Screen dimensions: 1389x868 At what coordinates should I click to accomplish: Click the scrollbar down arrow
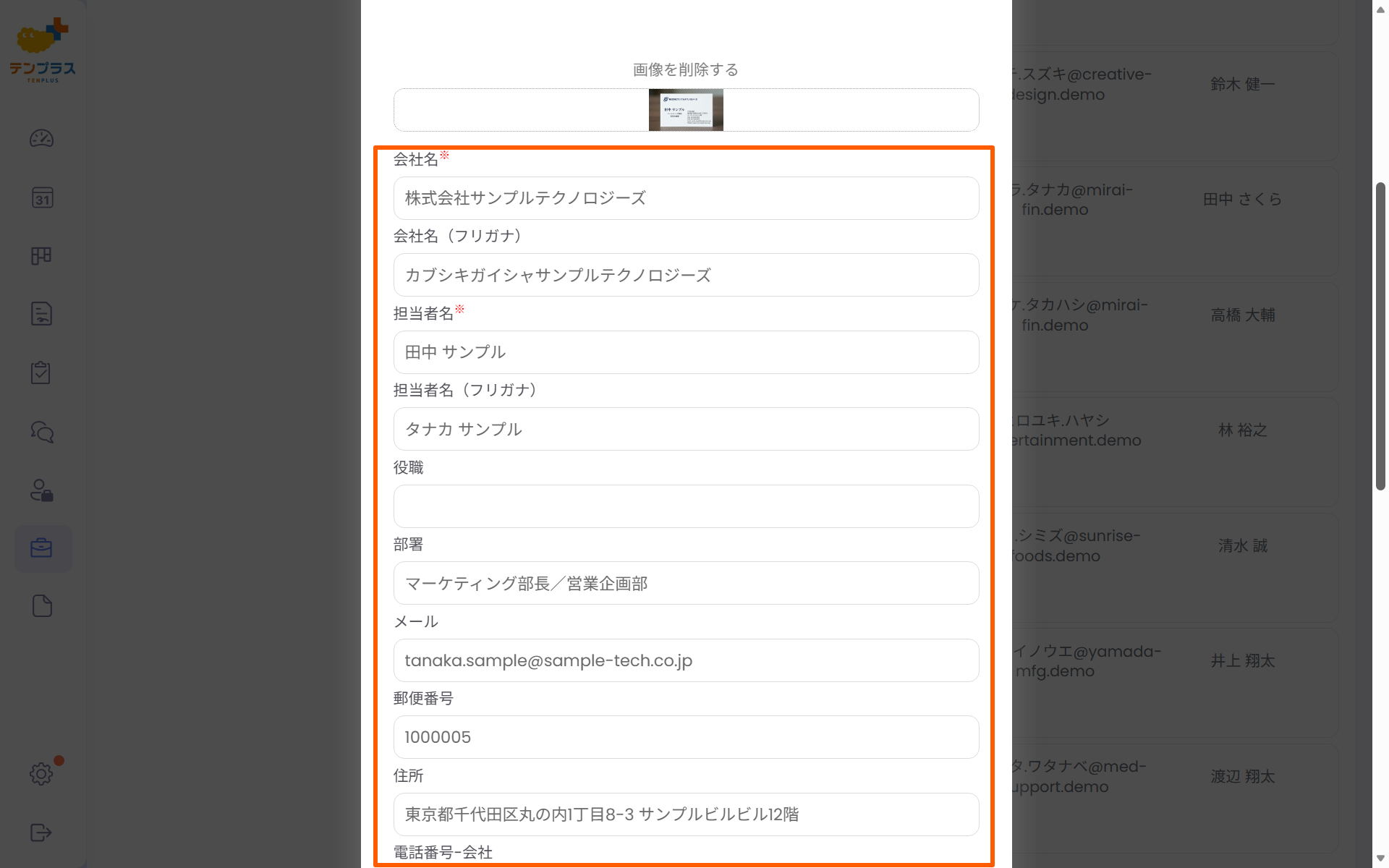tap(1380, 859)
